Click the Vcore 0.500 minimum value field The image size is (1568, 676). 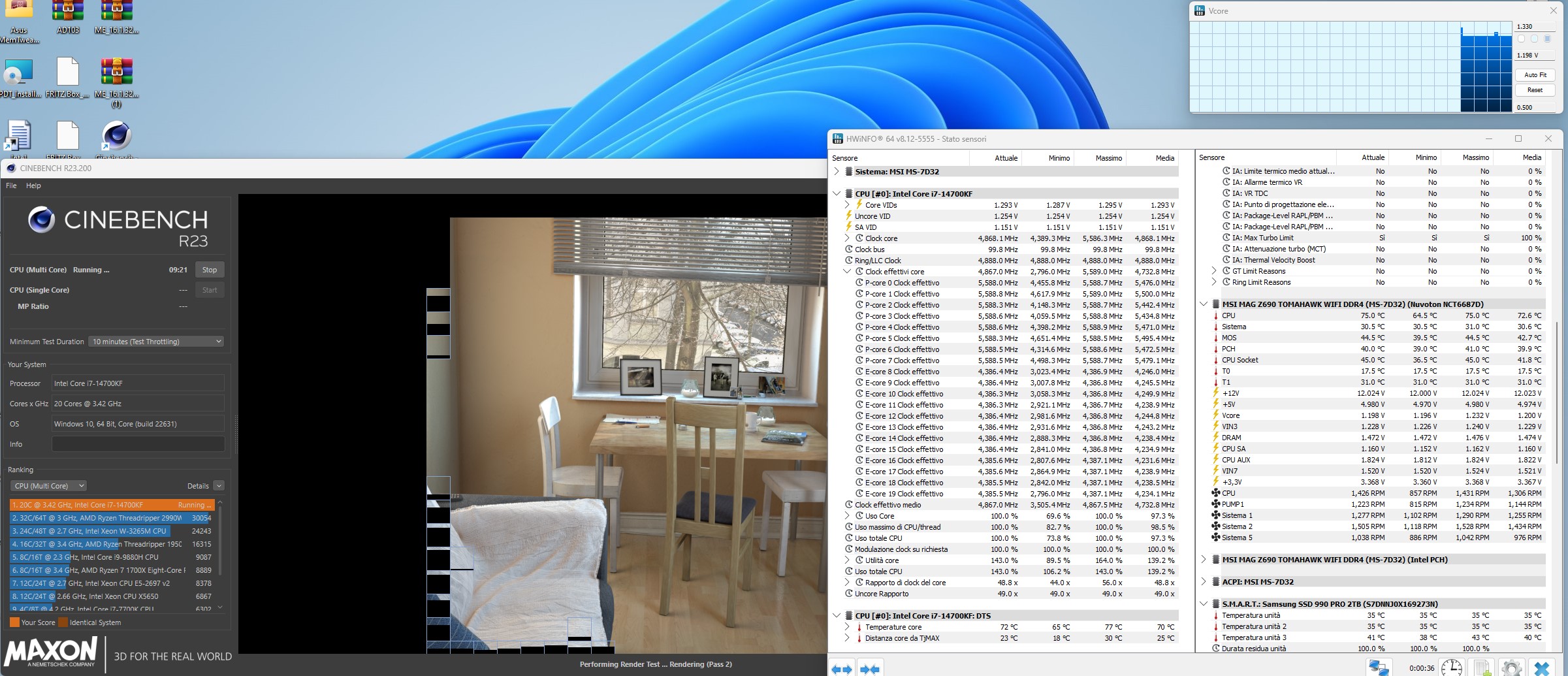(x=1535, y=107)
